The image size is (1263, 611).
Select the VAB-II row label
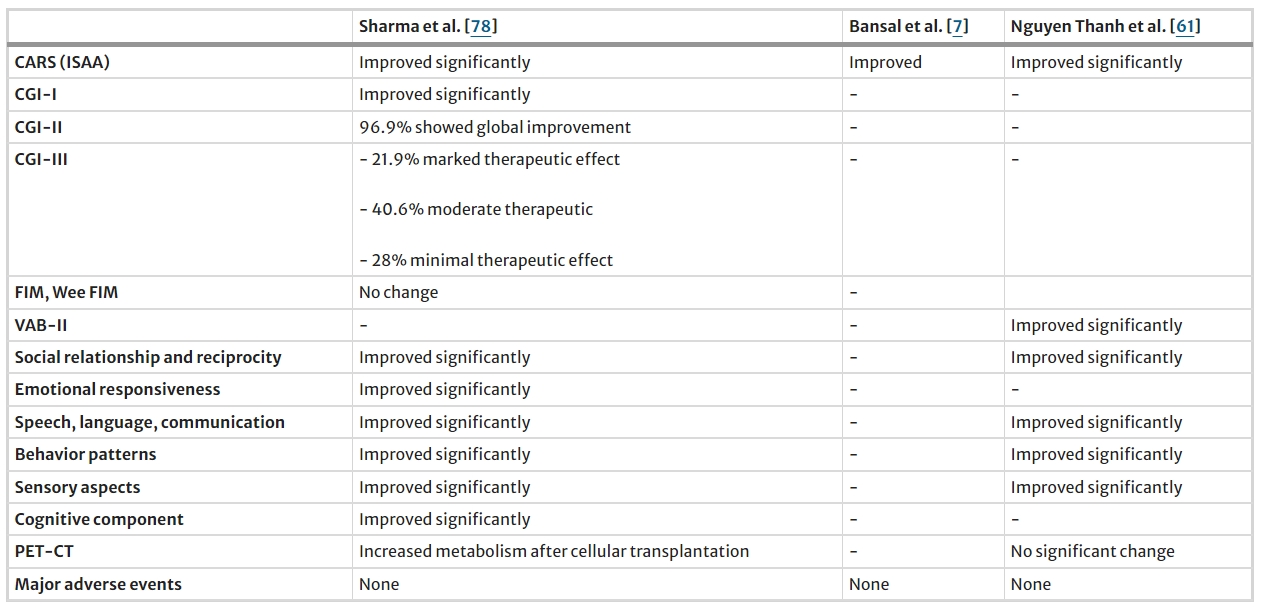[41, 325]
